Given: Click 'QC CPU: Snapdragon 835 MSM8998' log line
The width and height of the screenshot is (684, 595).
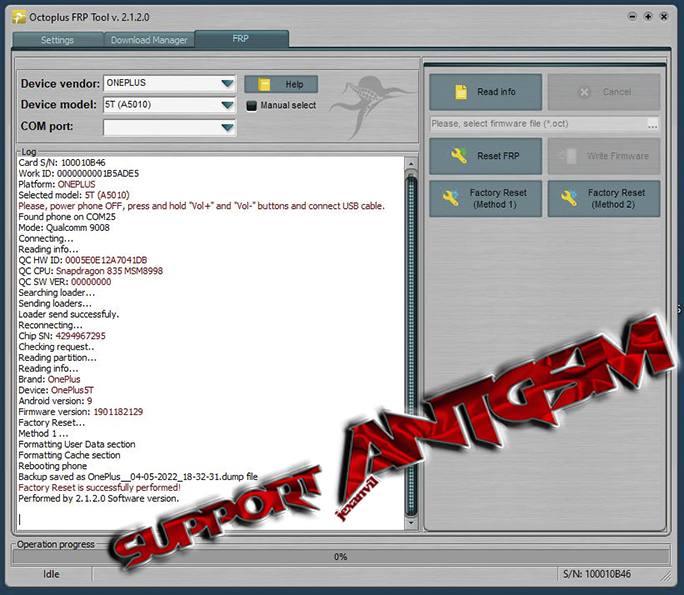Looking at the screenshot, I should 90,271.
